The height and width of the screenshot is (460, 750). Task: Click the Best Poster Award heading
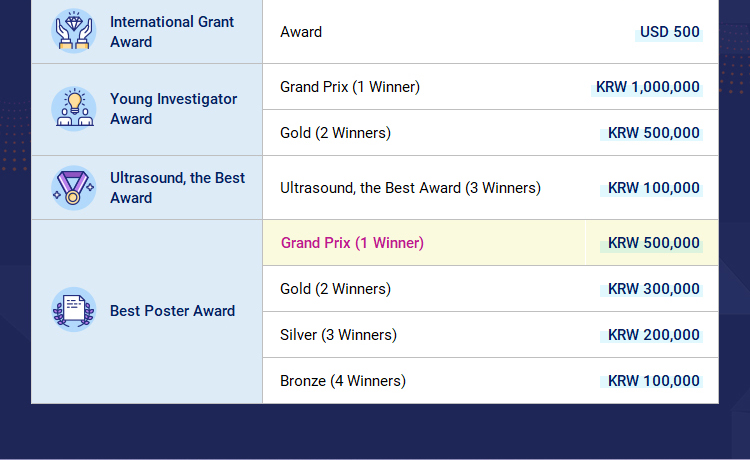coord(173,311)
